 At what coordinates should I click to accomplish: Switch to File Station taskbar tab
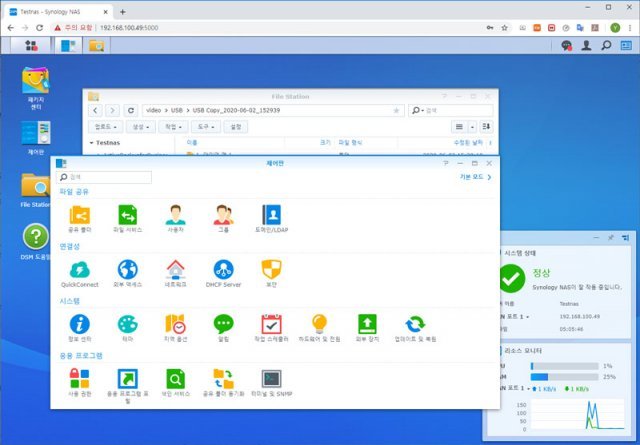pyautogui.click(x=97, y=45)
